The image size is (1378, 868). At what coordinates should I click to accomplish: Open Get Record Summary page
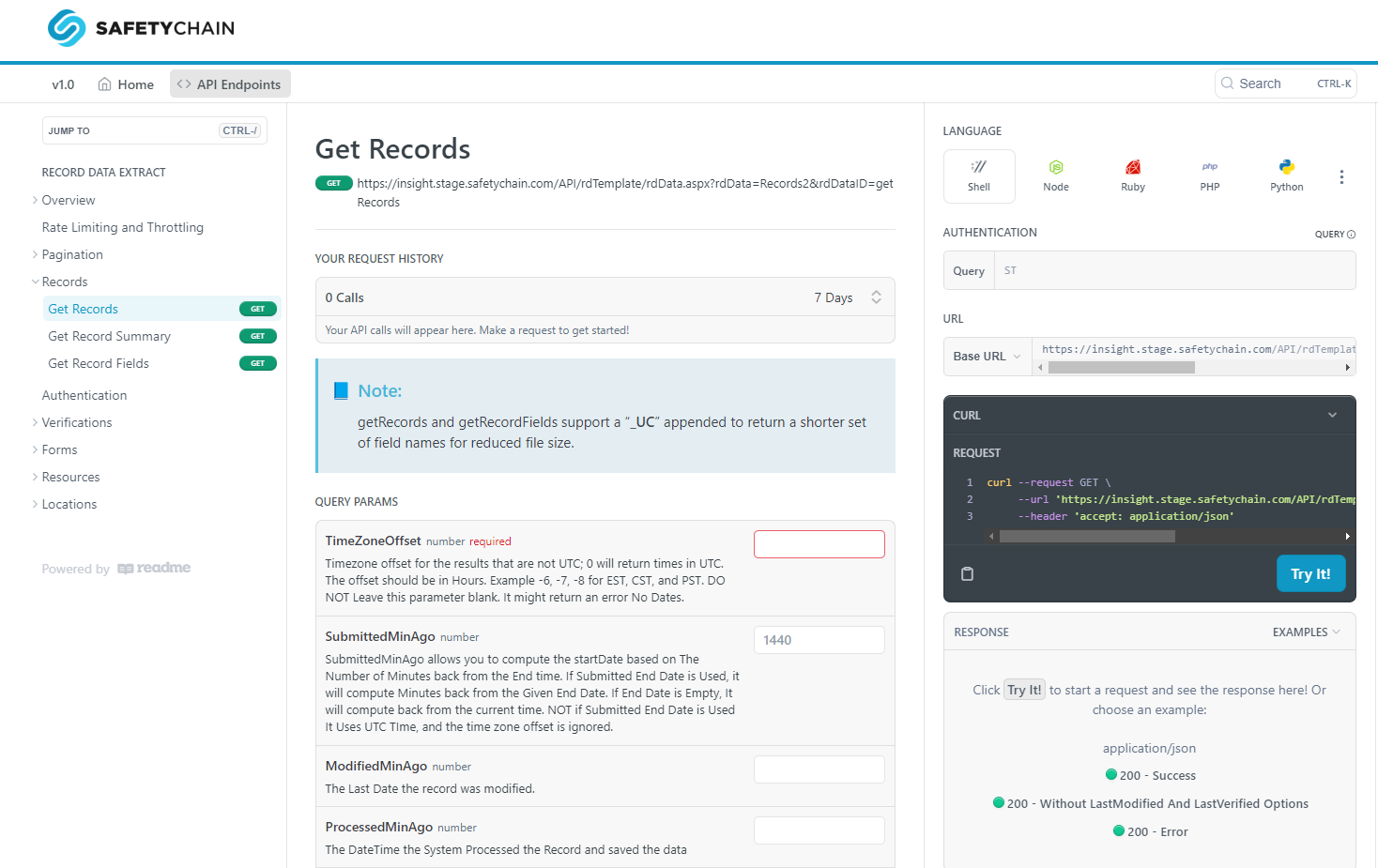click(161, 336)
